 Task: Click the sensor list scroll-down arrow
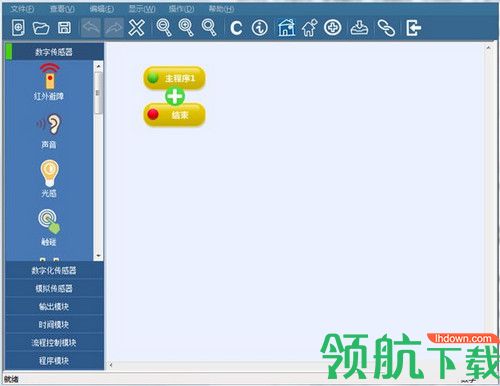point(98,256)
